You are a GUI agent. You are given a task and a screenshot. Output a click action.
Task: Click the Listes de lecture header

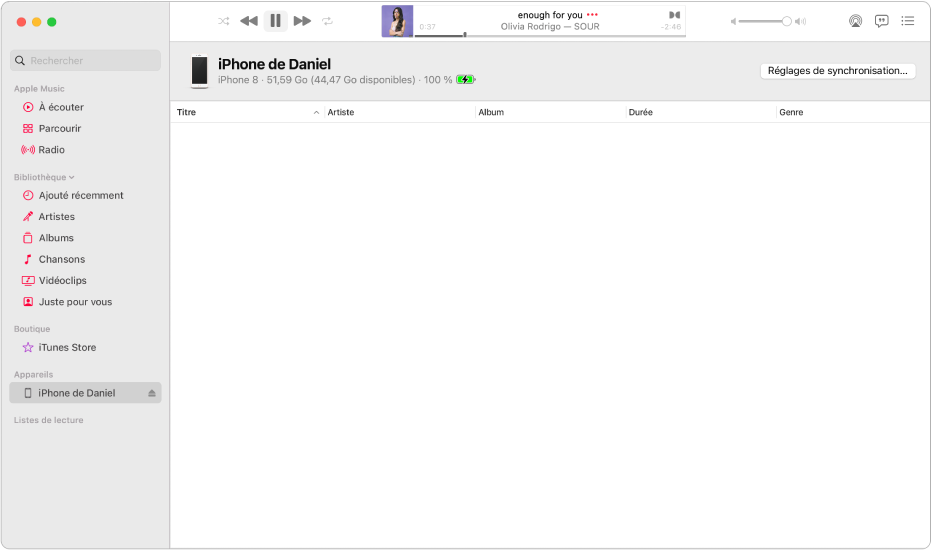(49, 420)
